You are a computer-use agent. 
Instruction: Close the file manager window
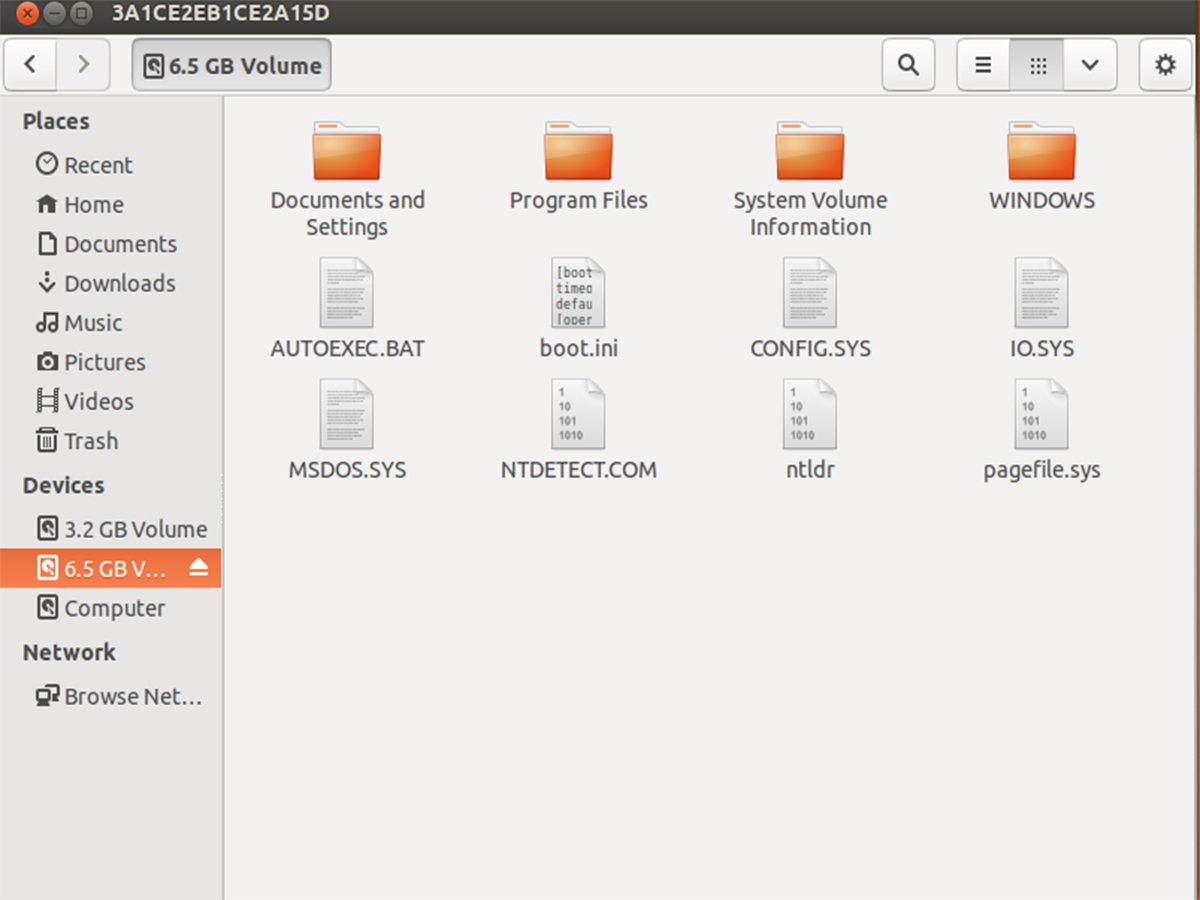tap(28, 14)
